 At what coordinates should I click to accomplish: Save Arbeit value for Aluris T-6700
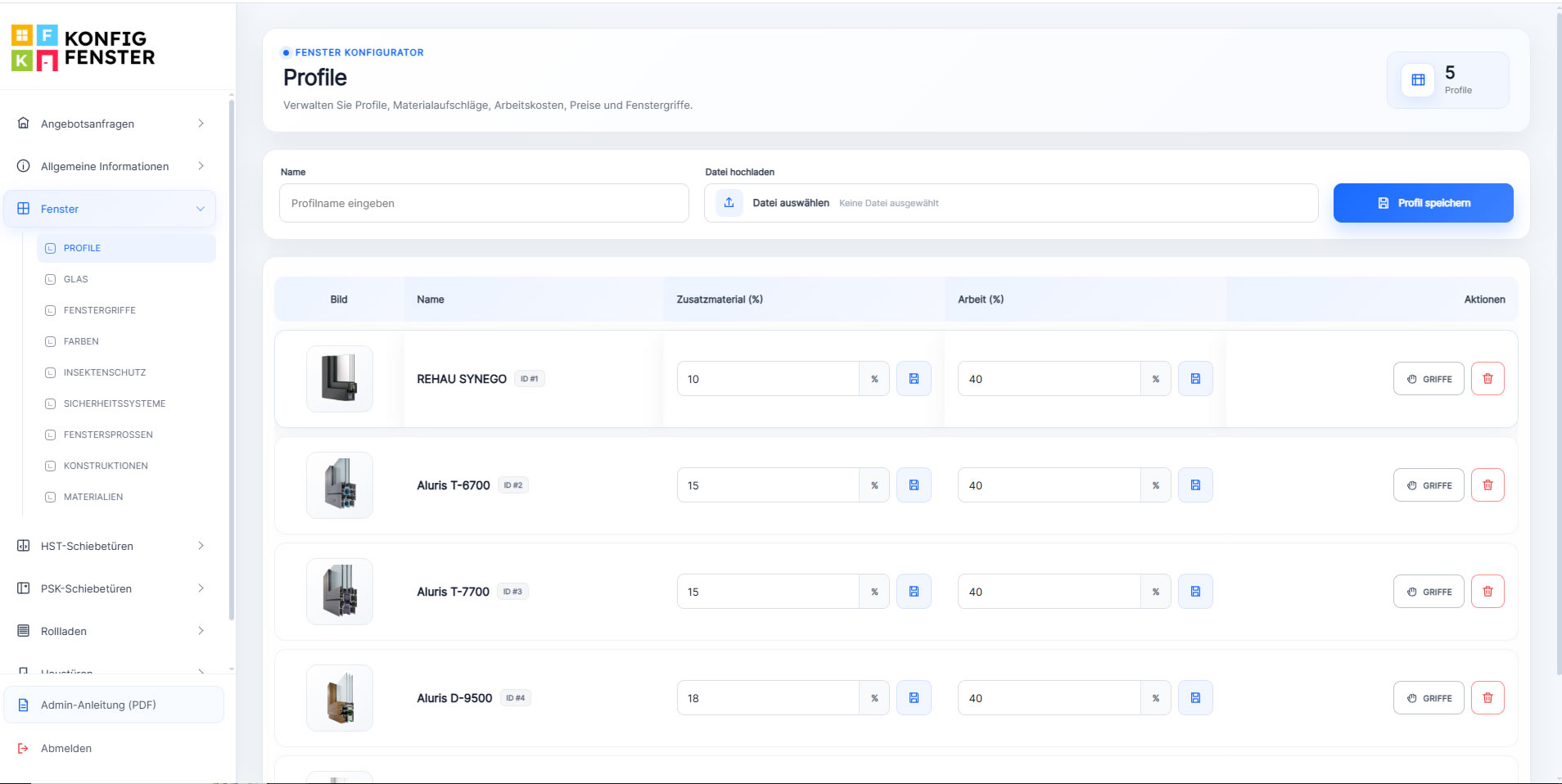click(x=1195, y=485)
